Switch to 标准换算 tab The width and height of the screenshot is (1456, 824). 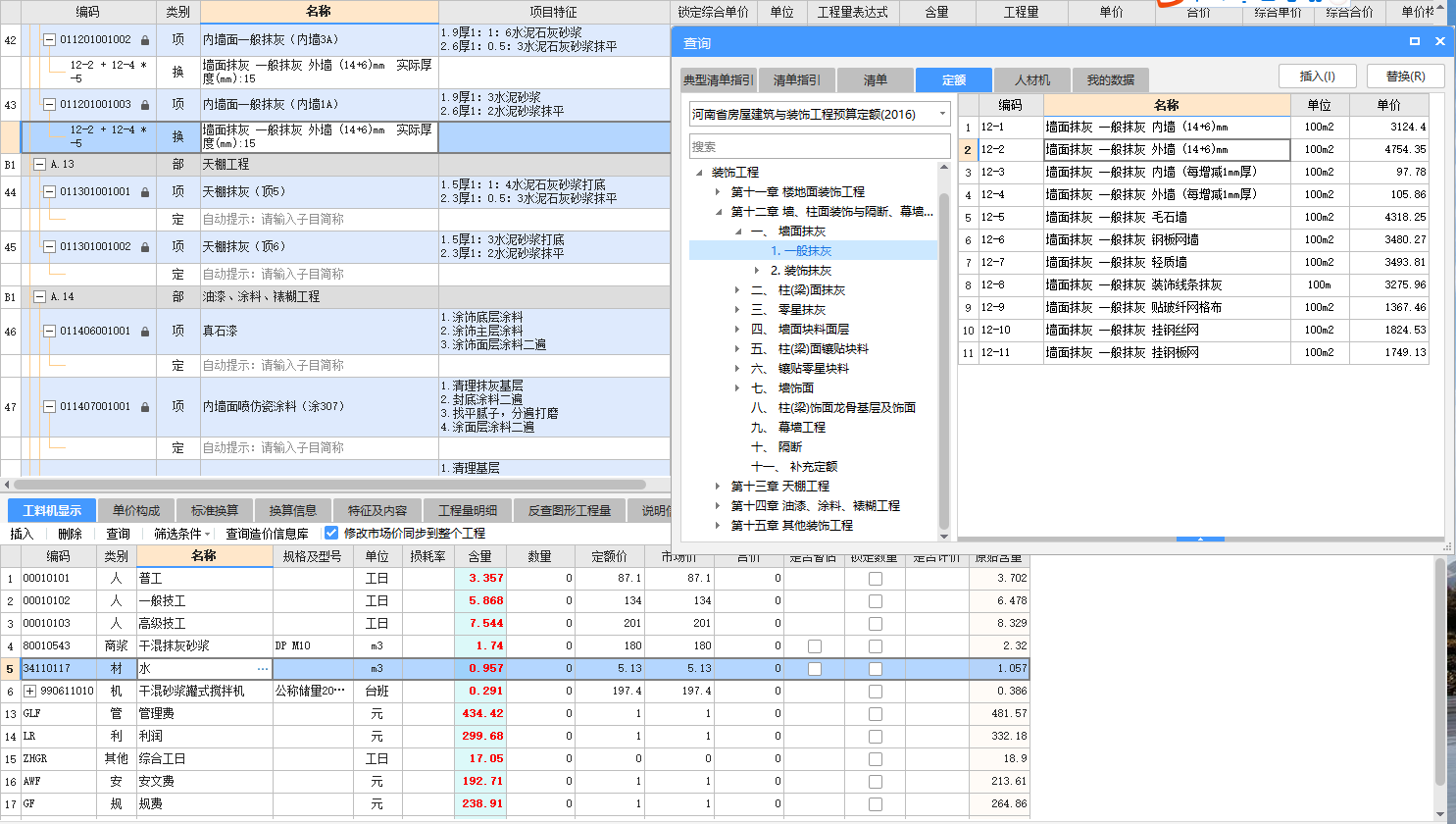[x=215, y=510]
